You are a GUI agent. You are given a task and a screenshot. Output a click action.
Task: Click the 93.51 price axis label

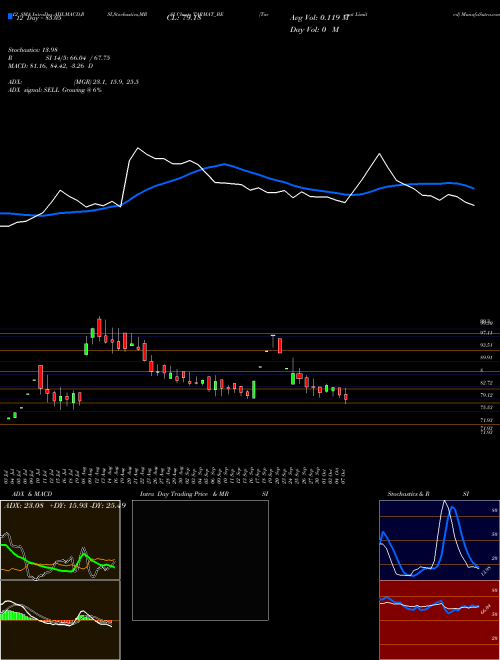point(487,345)
